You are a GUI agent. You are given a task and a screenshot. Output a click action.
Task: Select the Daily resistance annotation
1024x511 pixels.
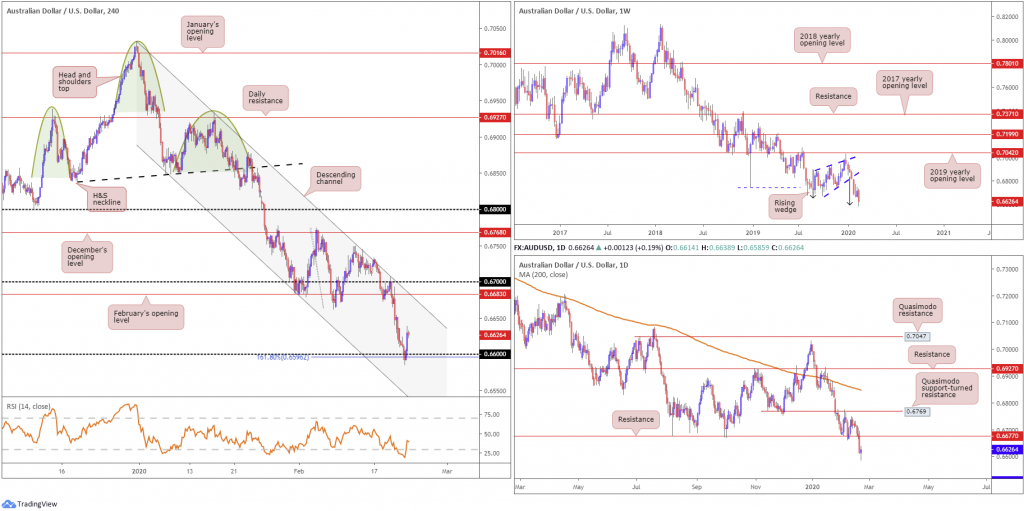point(264,95)
